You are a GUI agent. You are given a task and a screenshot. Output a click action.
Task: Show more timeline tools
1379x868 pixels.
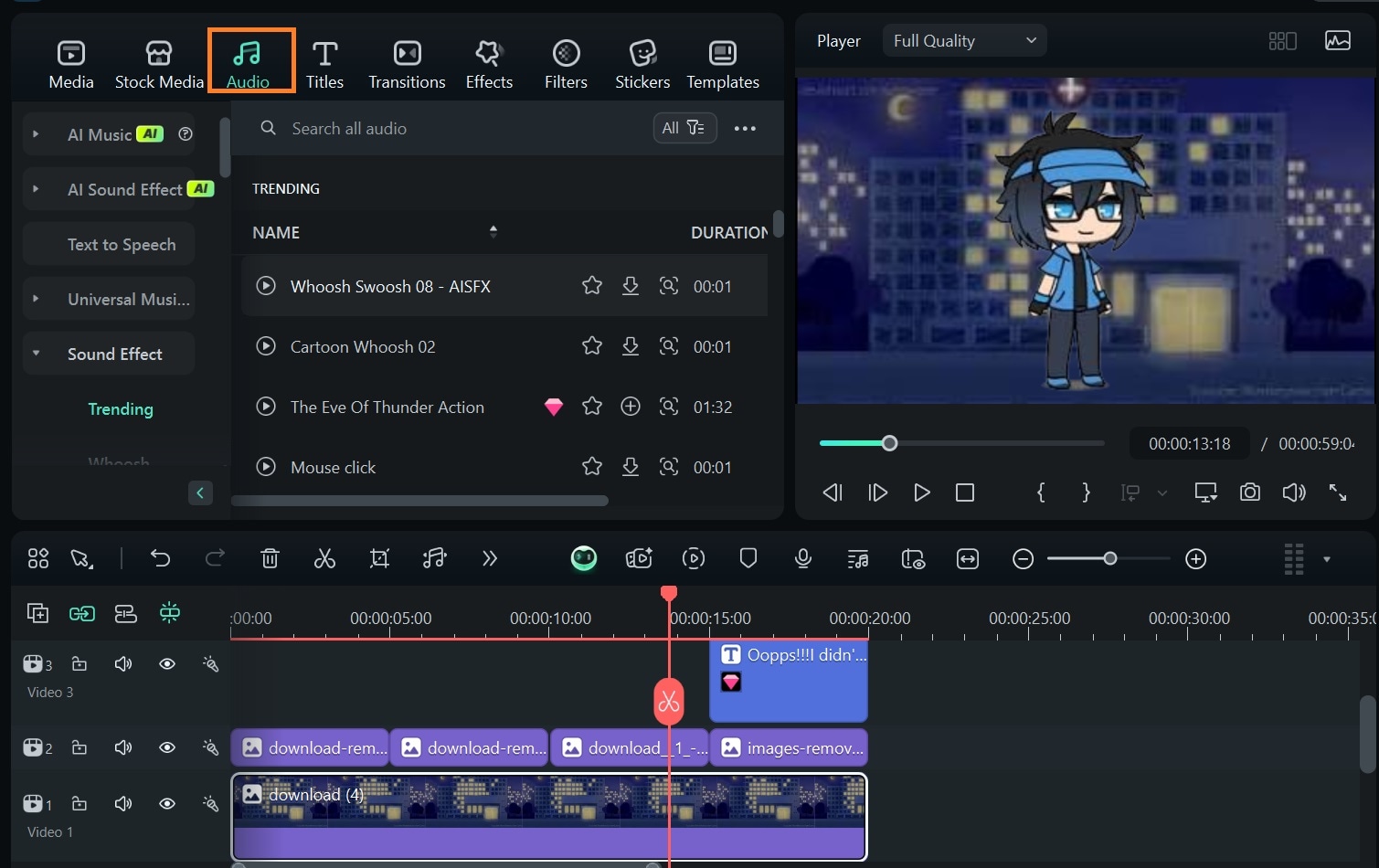[490, 558]
